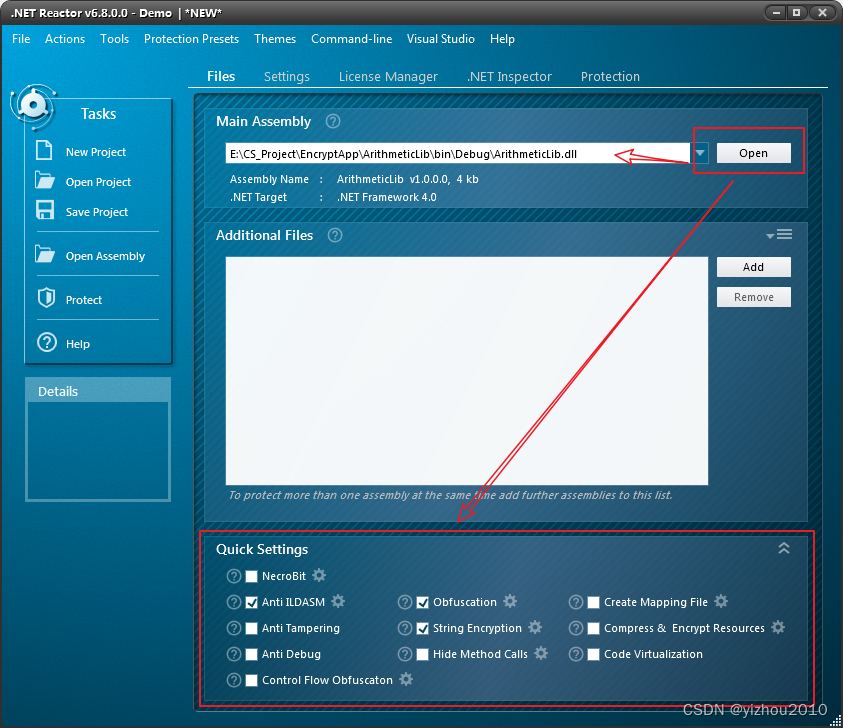This screenshot has width=843, height=728.
Task: Click help icon beside Control Flow Obfuscation
Action: (234, 680)
